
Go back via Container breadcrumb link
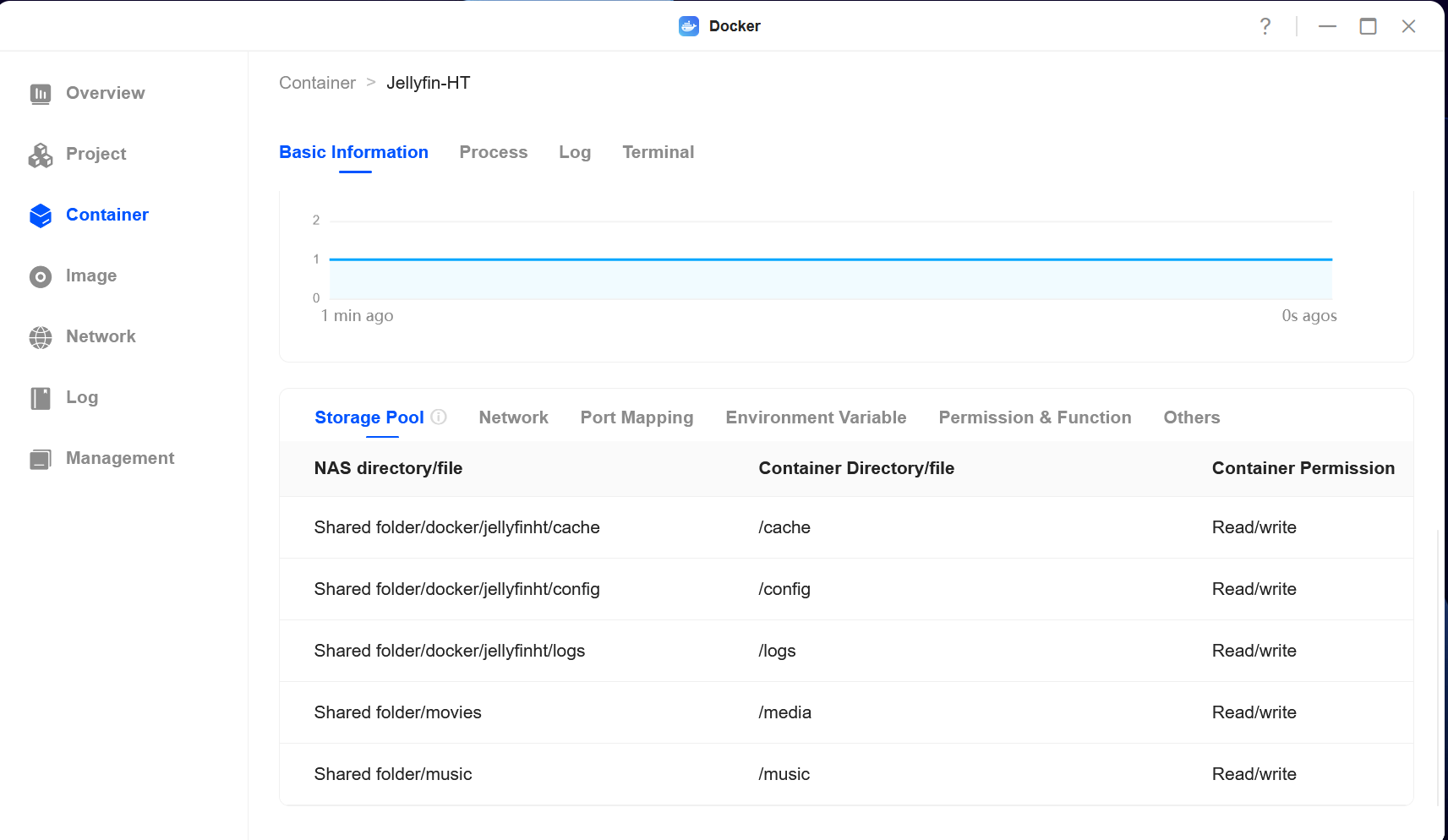click(x=317, y=83)
